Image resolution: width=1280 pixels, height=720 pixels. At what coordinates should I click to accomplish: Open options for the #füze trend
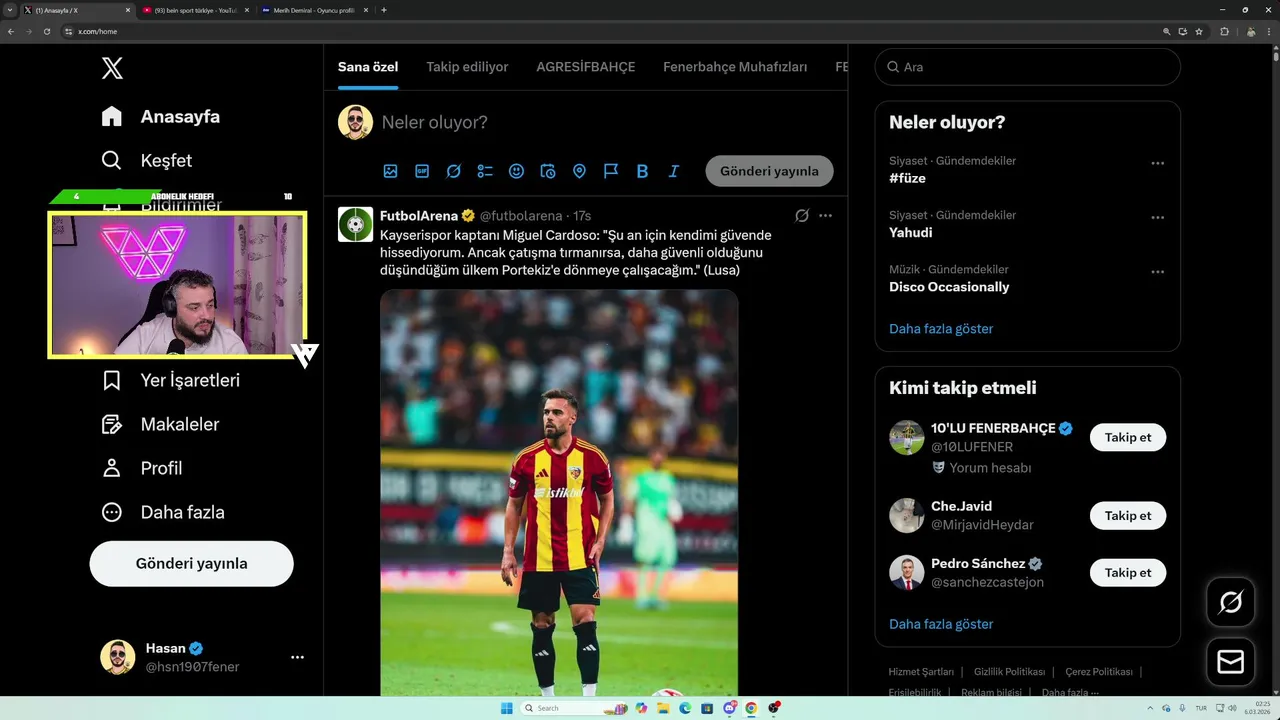(1157, 163)
